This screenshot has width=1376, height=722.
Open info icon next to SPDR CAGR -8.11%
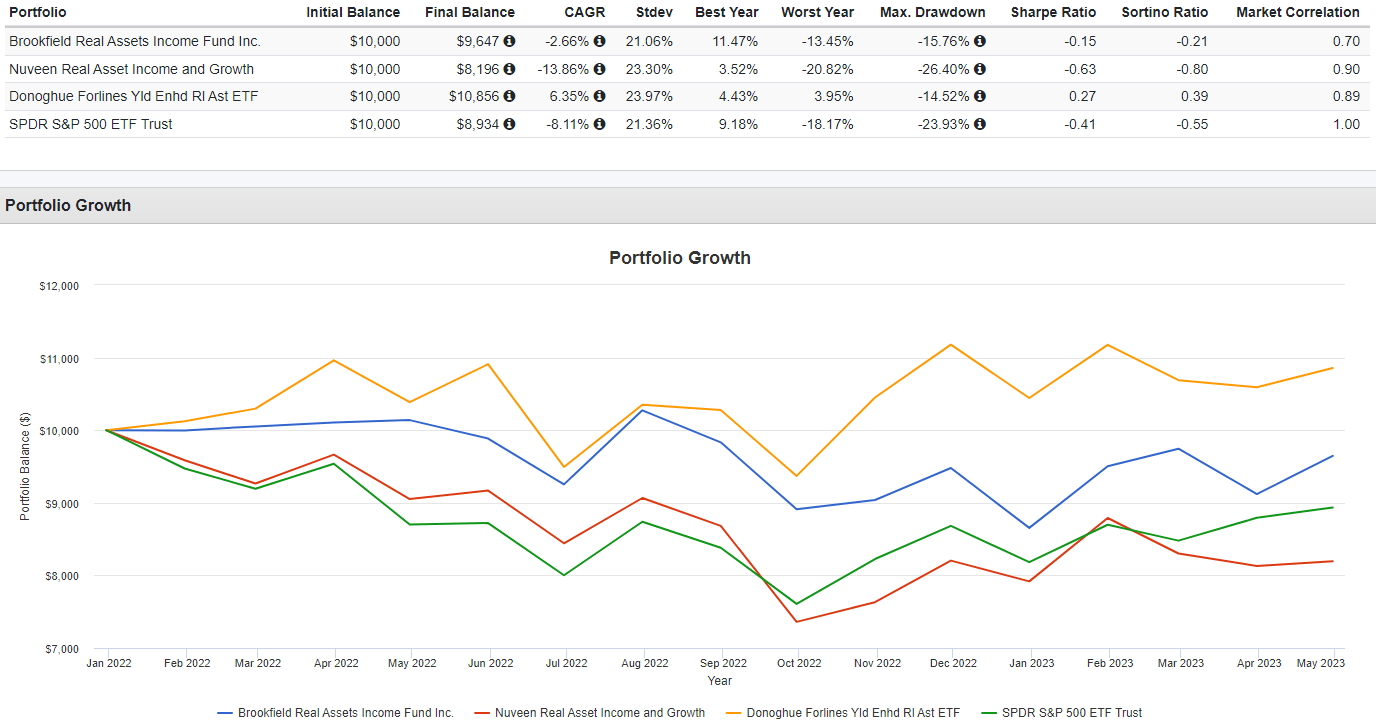pyautogui.click(x=599, y=124)
